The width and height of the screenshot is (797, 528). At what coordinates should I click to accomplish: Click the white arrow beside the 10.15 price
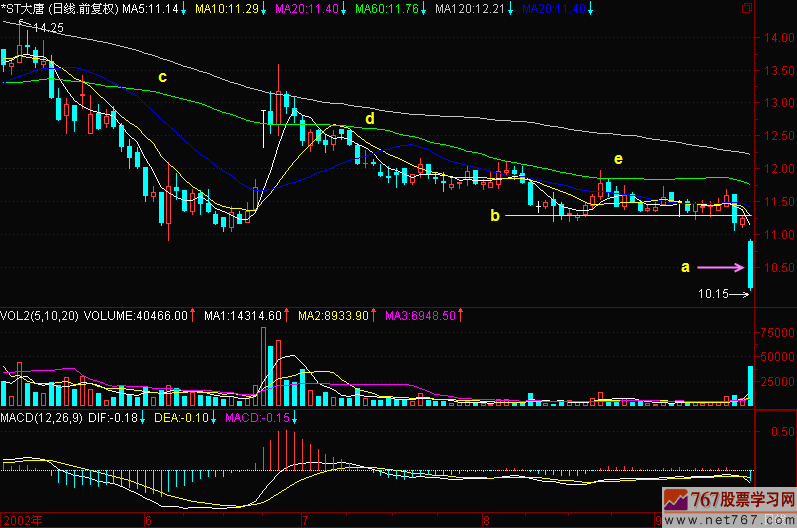click(739, 294)
